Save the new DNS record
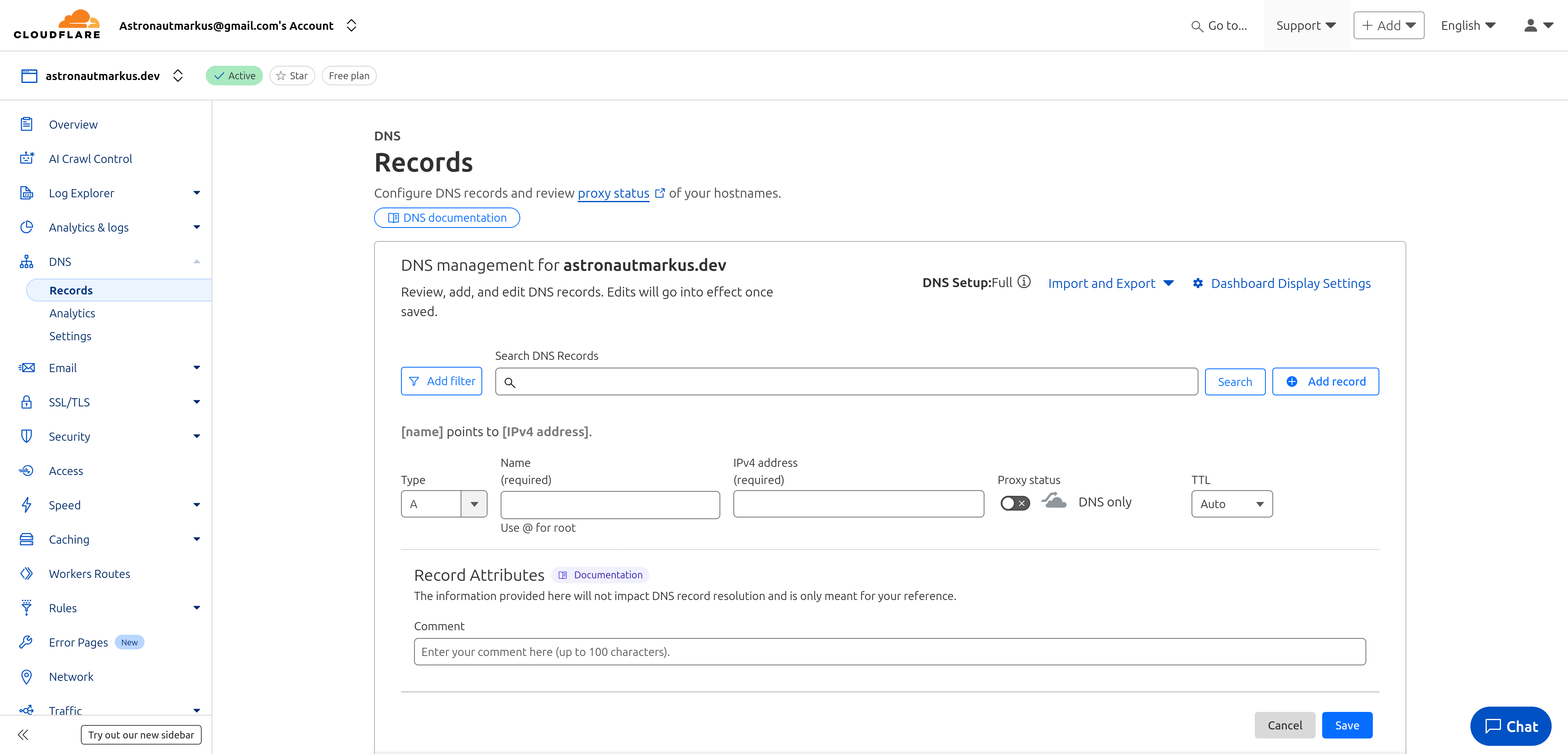The height and width of the screenshot is (754, 1568). pos(1347,725)
